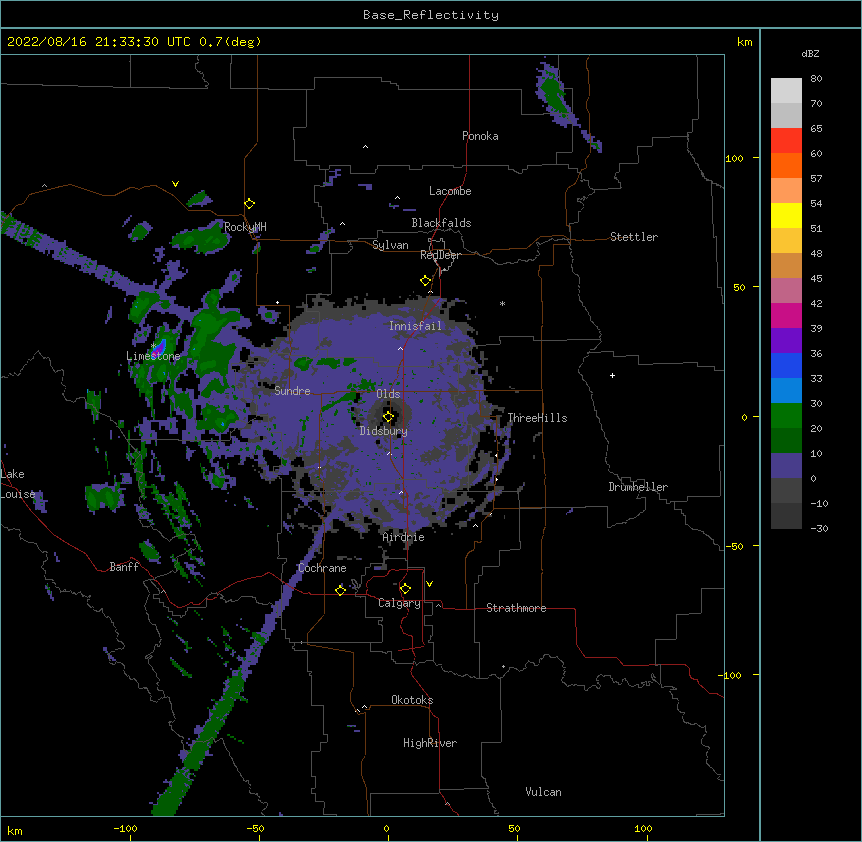Click the Cochrane town label
The width and height of the screenshot is (862, 842).
tap(322, 568)
